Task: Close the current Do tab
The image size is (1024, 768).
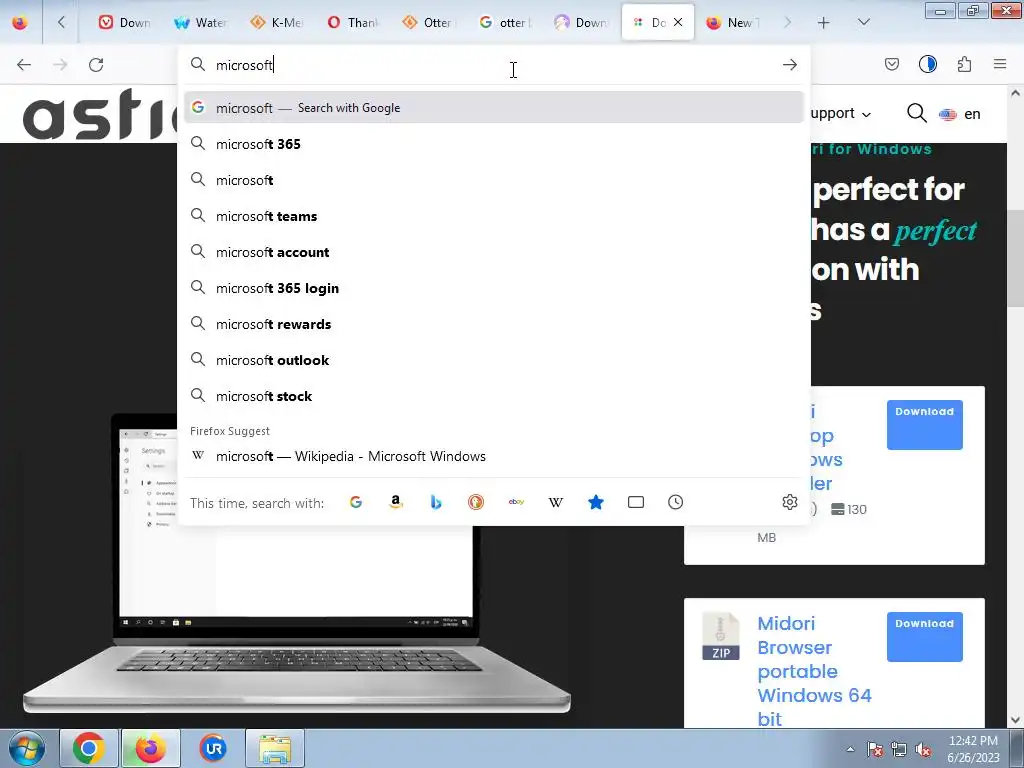Action: click(x=678, y=22)
